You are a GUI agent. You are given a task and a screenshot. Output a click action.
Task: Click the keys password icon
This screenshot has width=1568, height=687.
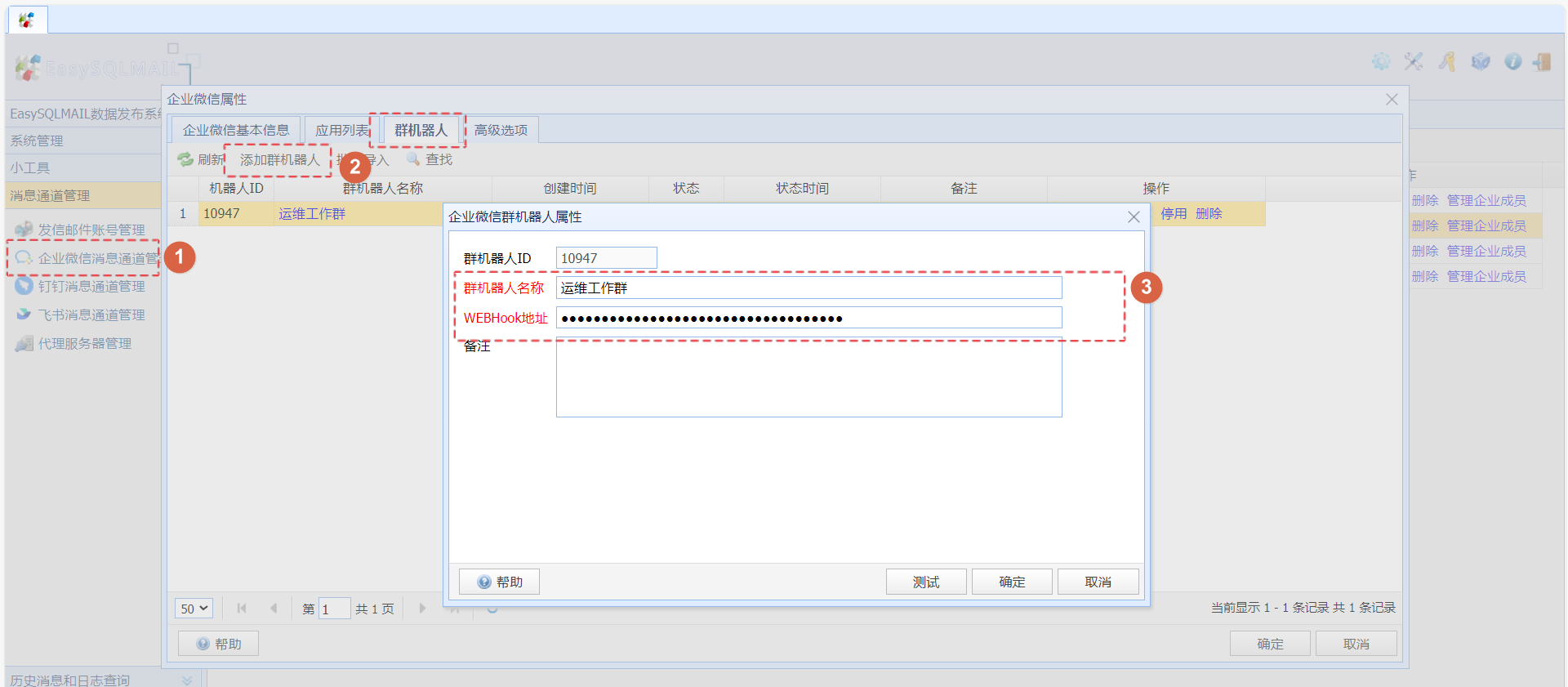(1447, 61)
